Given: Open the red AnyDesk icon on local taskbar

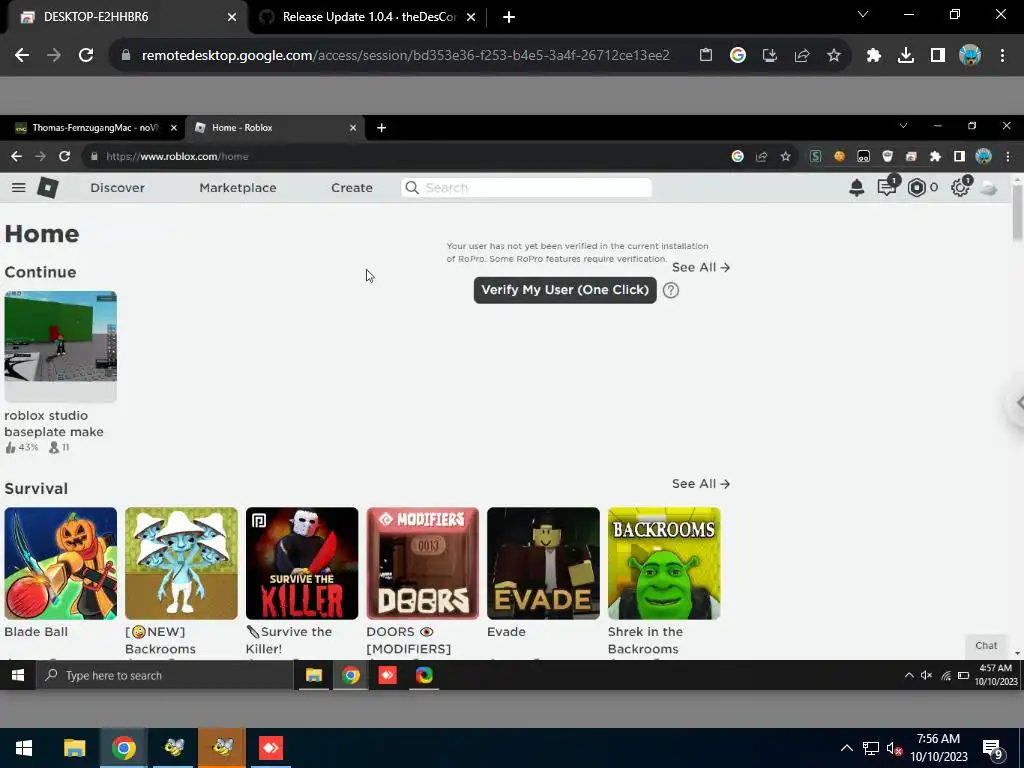Looking at the screenshot, I should [270, 748].
